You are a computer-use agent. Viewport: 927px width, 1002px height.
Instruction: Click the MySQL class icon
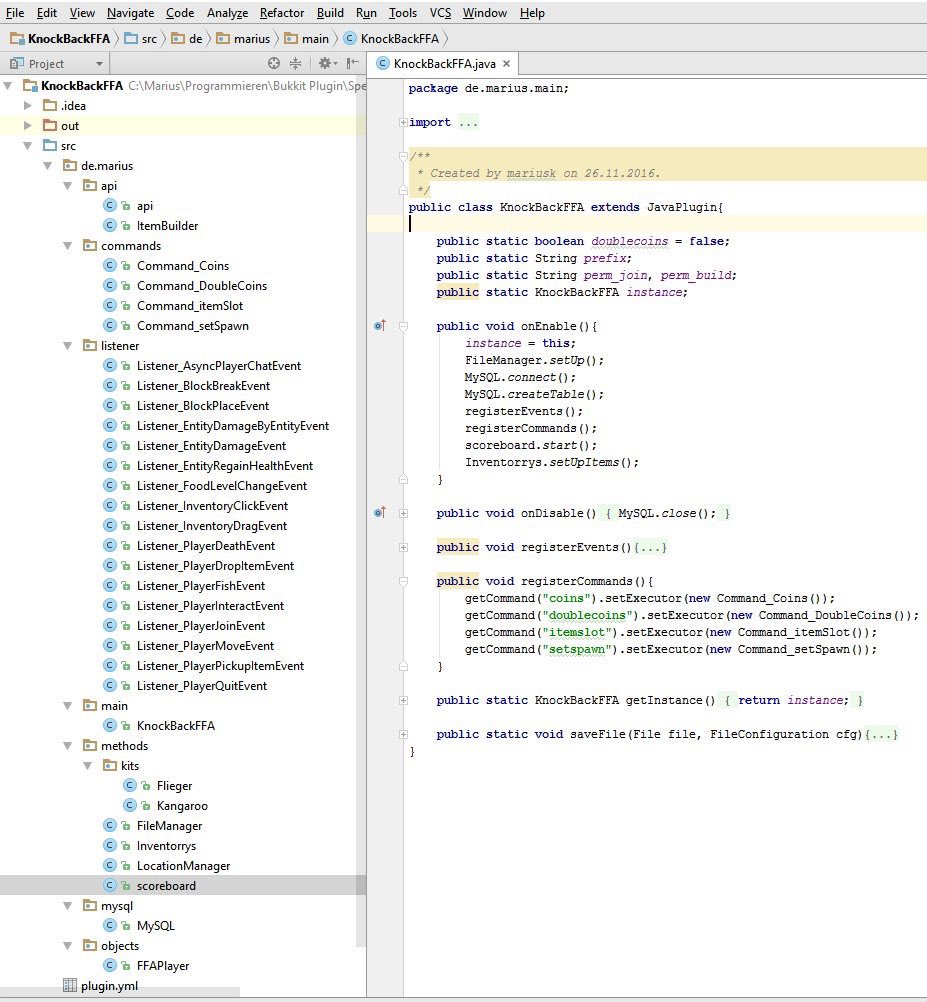tap(110, 925)
